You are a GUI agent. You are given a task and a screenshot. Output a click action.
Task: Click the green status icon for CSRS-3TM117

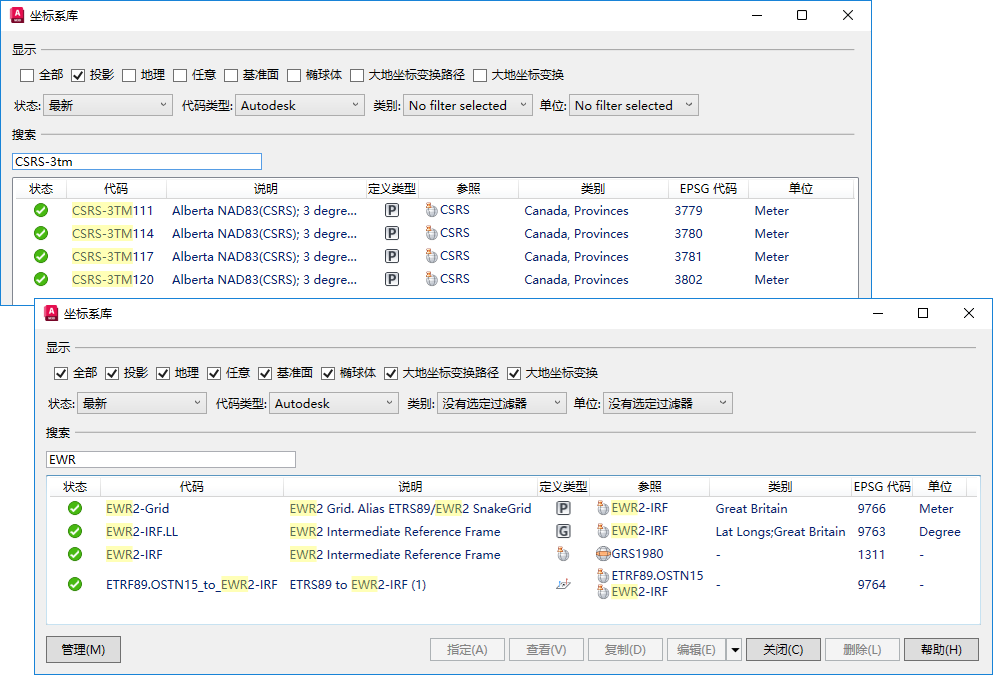pos(41,256)
